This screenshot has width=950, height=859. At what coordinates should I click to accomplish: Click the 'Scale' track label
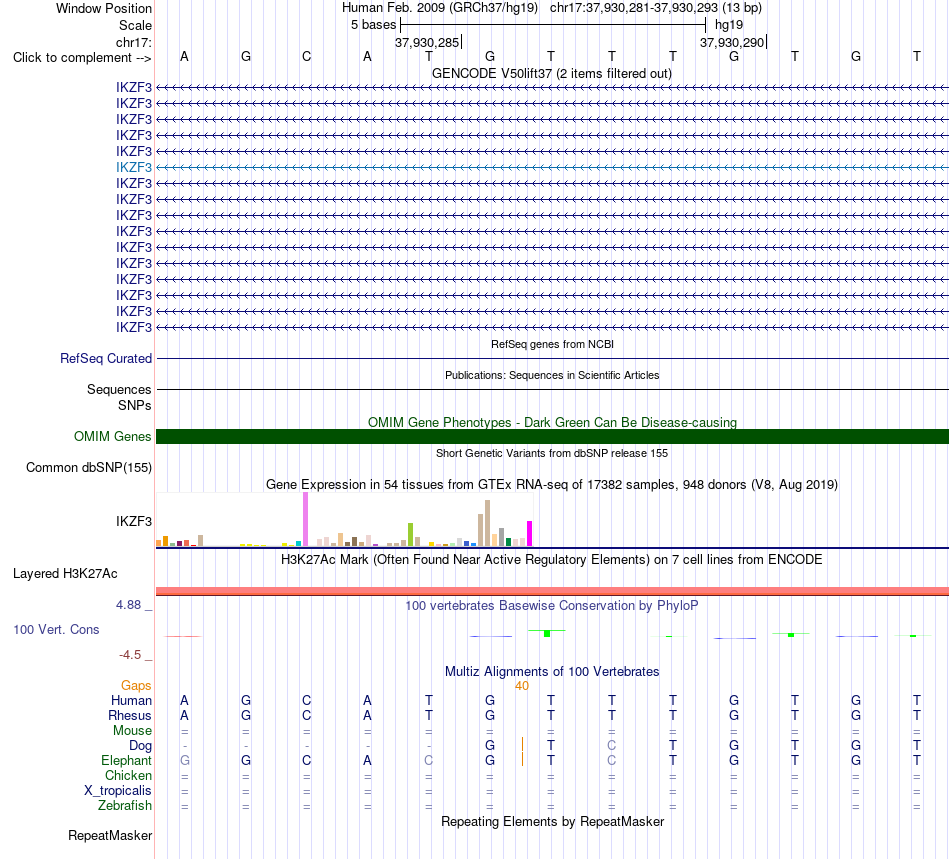click(135, 25)
